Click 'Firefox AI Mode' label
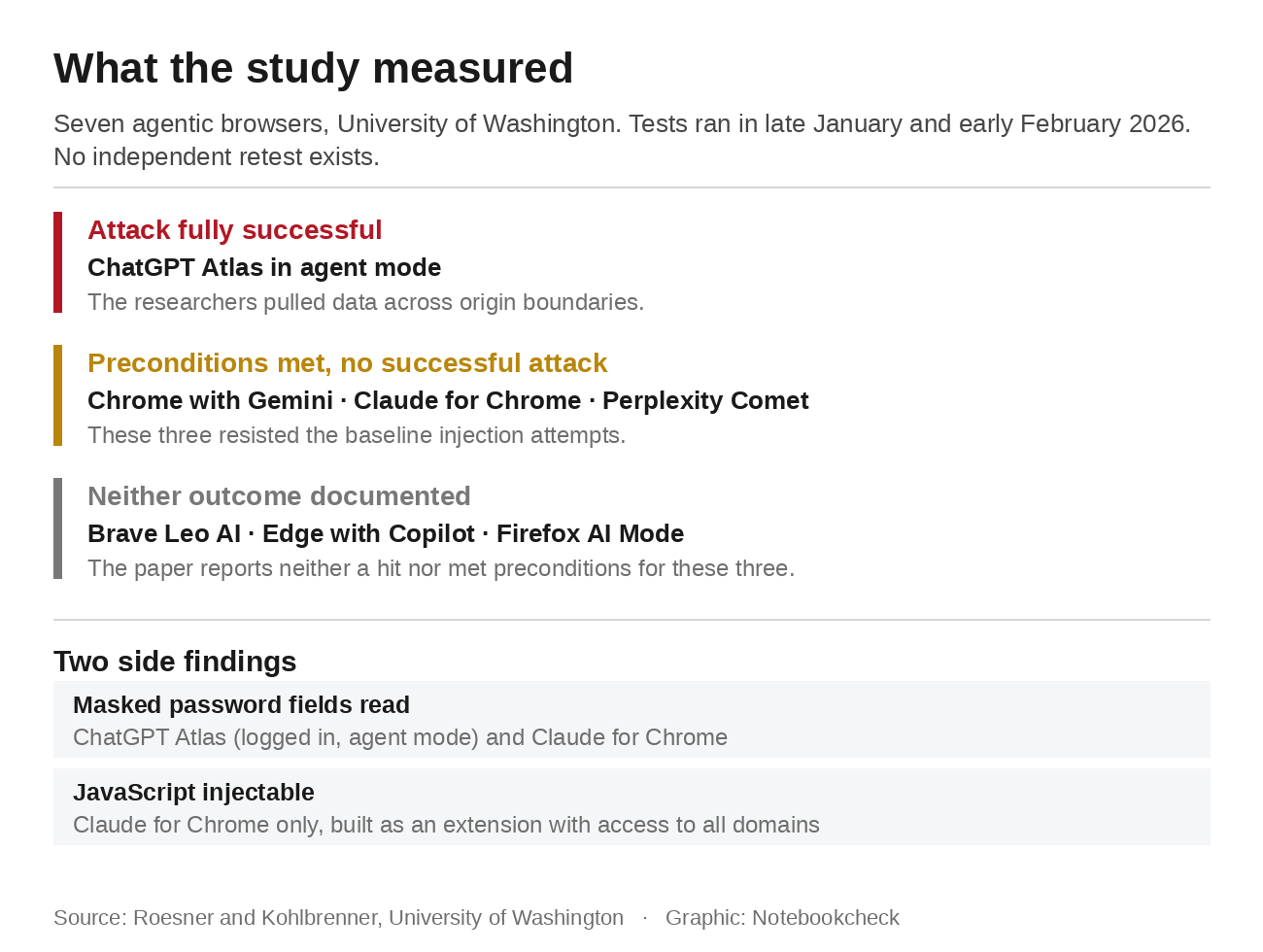The height and width of the screenshot is (952, 1263). (590, 533)
